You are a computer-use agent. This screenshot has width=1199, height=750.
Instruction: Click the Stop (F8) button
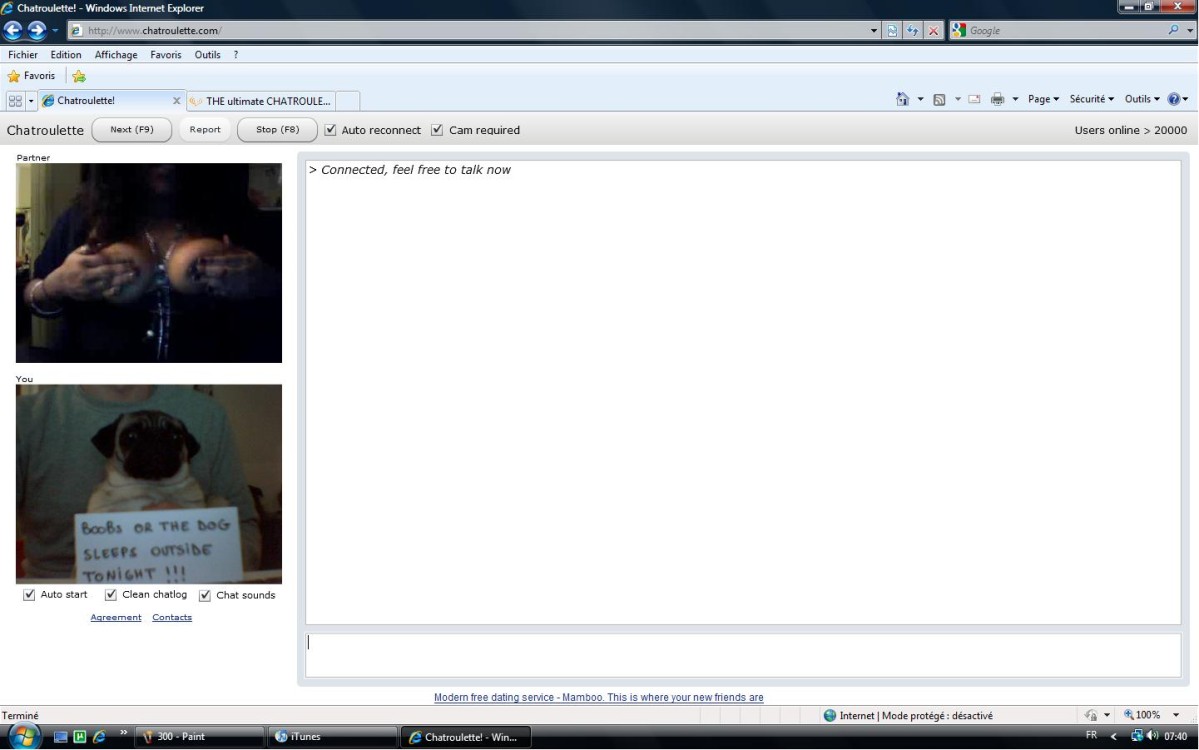click(x=278, y=130)
